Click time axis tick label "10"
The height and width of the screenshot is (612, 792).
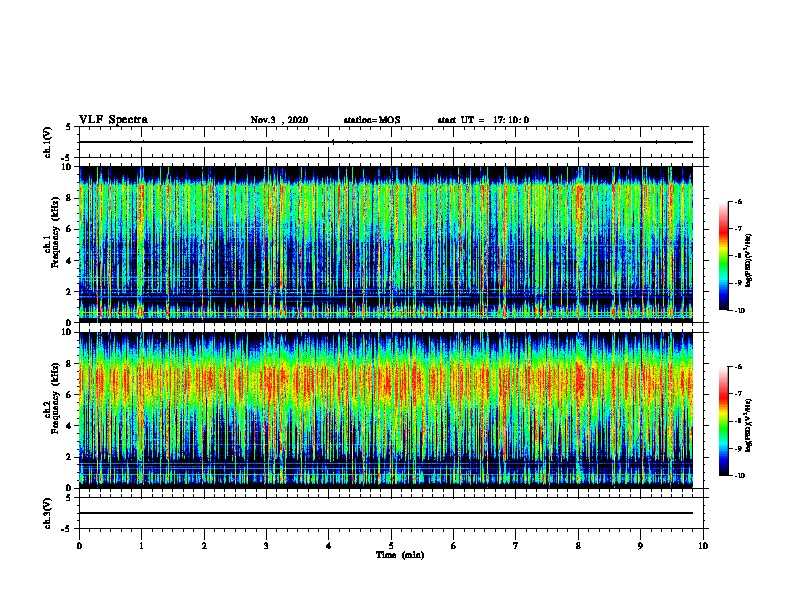[703, 546]
